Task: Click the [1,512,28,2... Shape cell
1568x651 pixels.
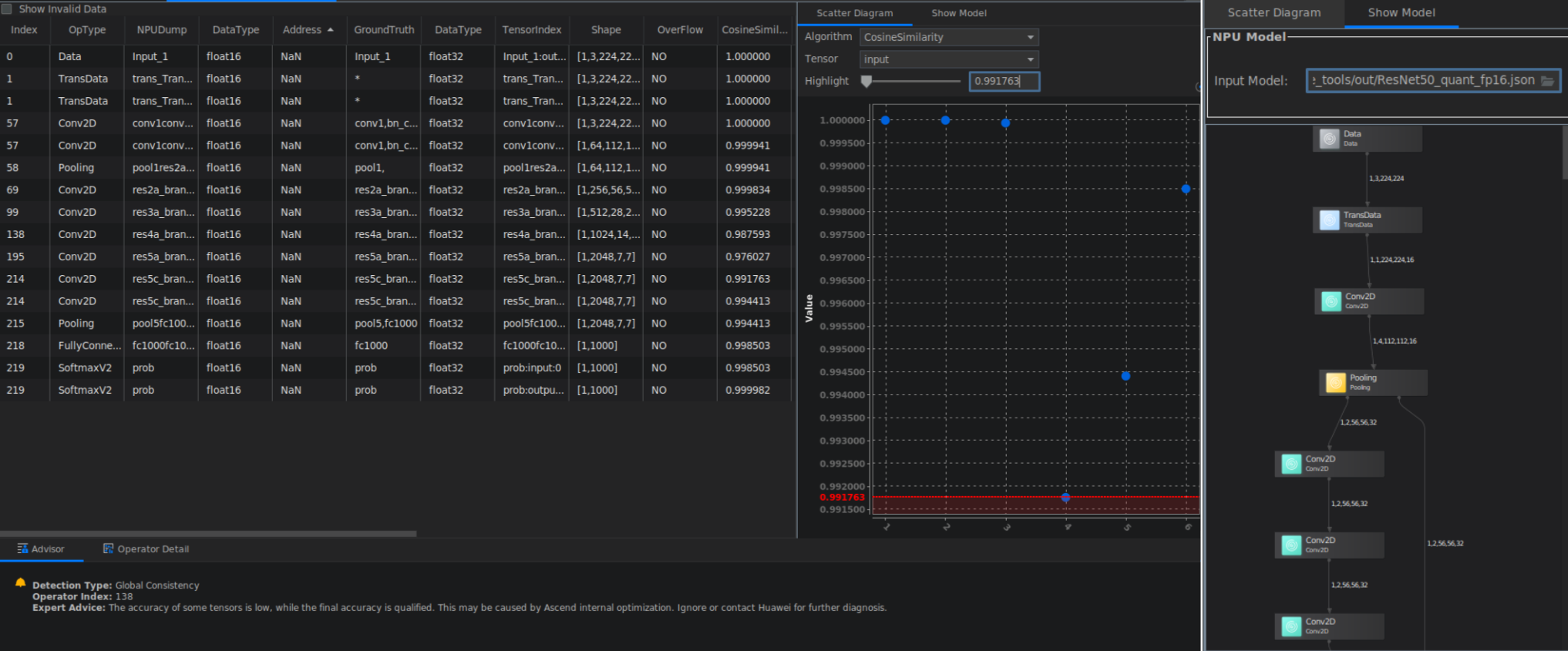Action: point(606,212)
